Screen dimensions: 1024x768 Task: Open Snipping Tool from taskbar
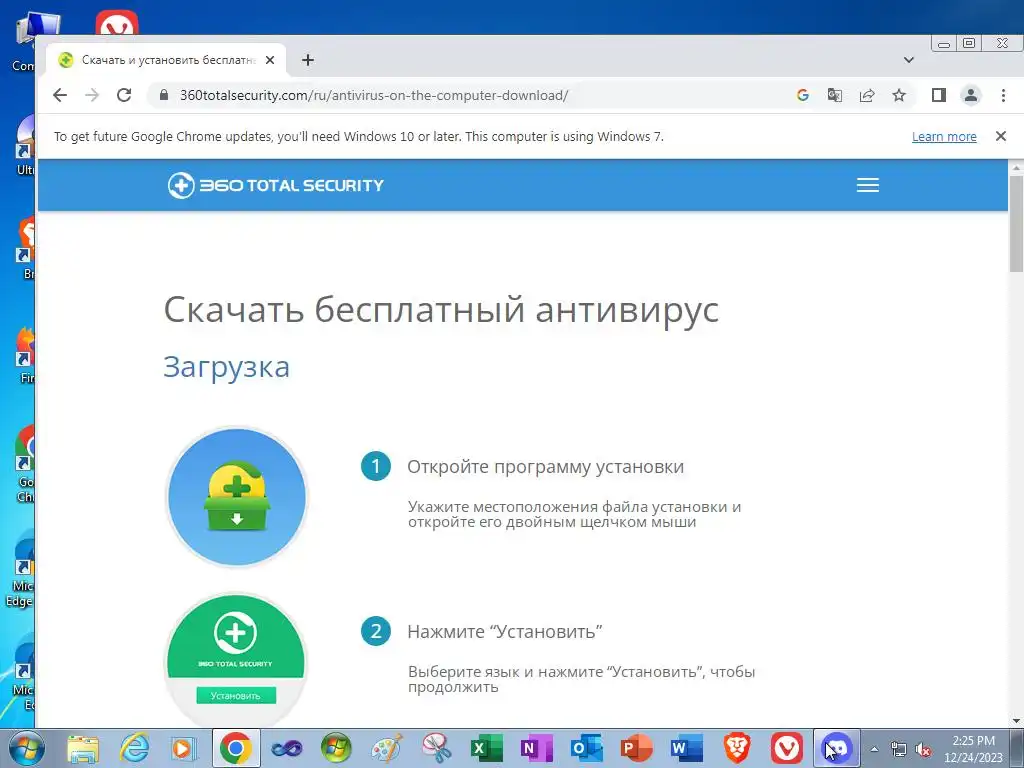[x=436, y=748]
